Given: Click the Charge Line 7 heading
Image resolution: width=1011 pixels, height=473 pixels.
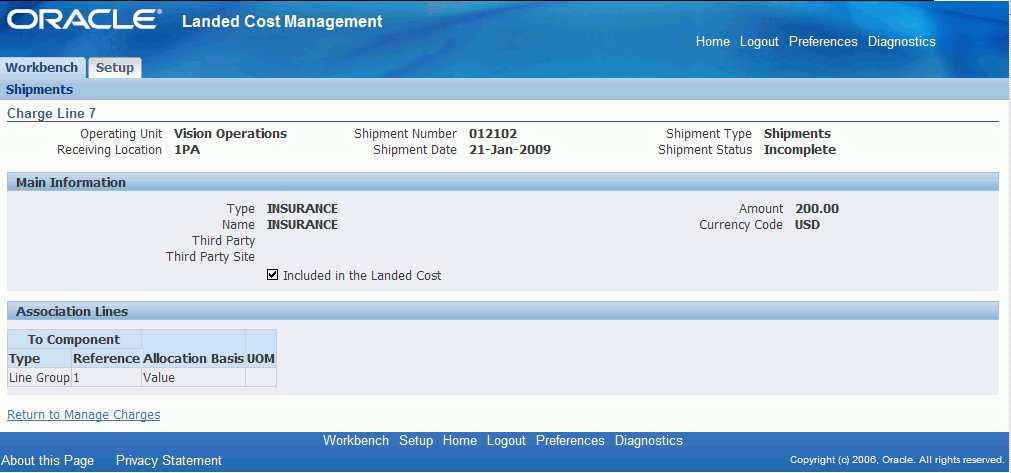Looking at the screenshot, I should [52, 113].
